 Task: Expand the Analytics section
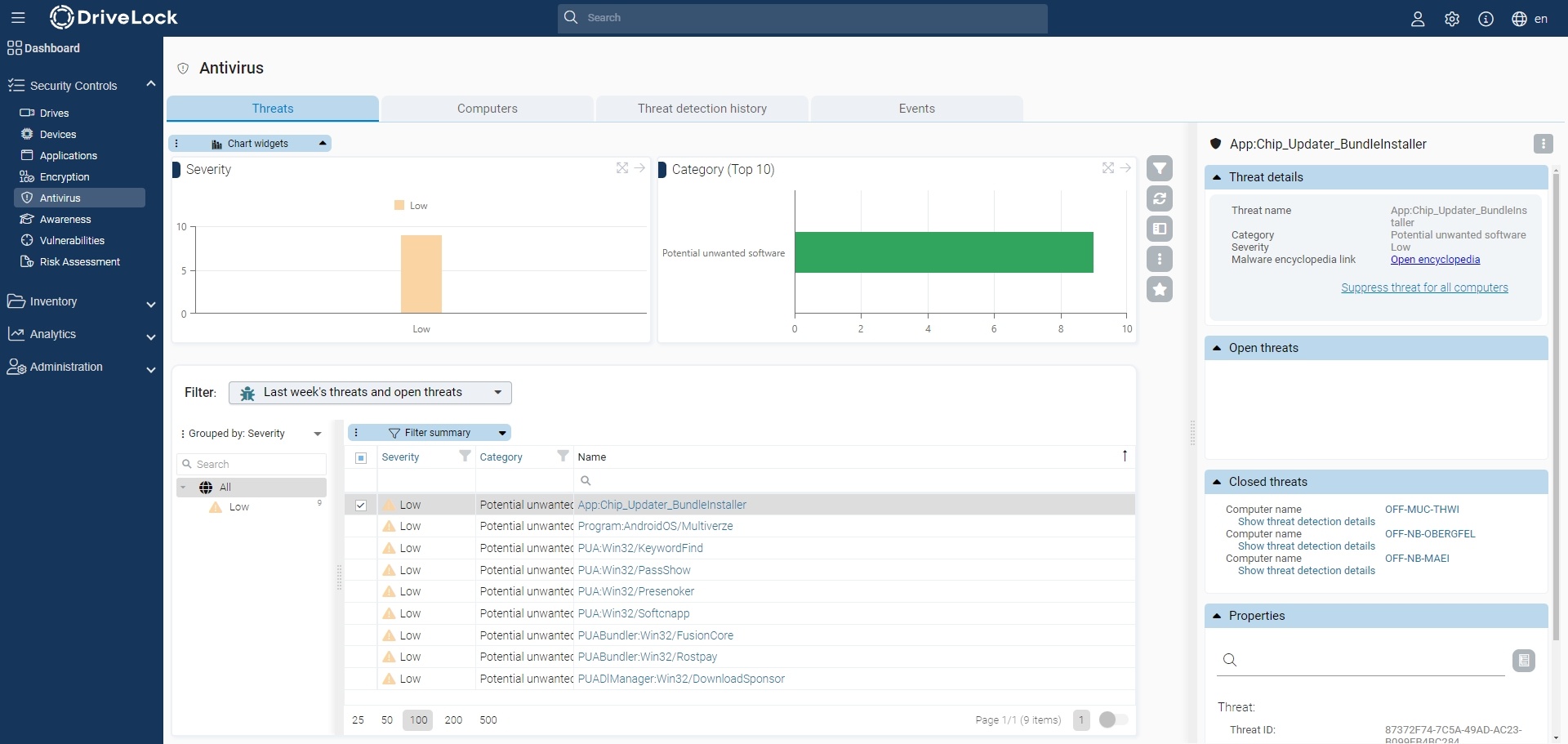coord(150,336)
